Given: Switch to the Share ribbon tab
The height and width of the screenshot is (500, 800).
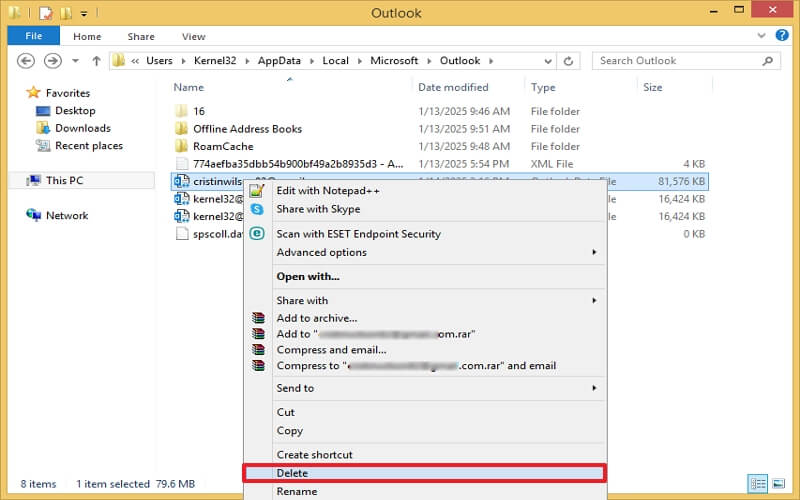Looking at the screenshot, I should pyautogui.click(x=141, y=36).
